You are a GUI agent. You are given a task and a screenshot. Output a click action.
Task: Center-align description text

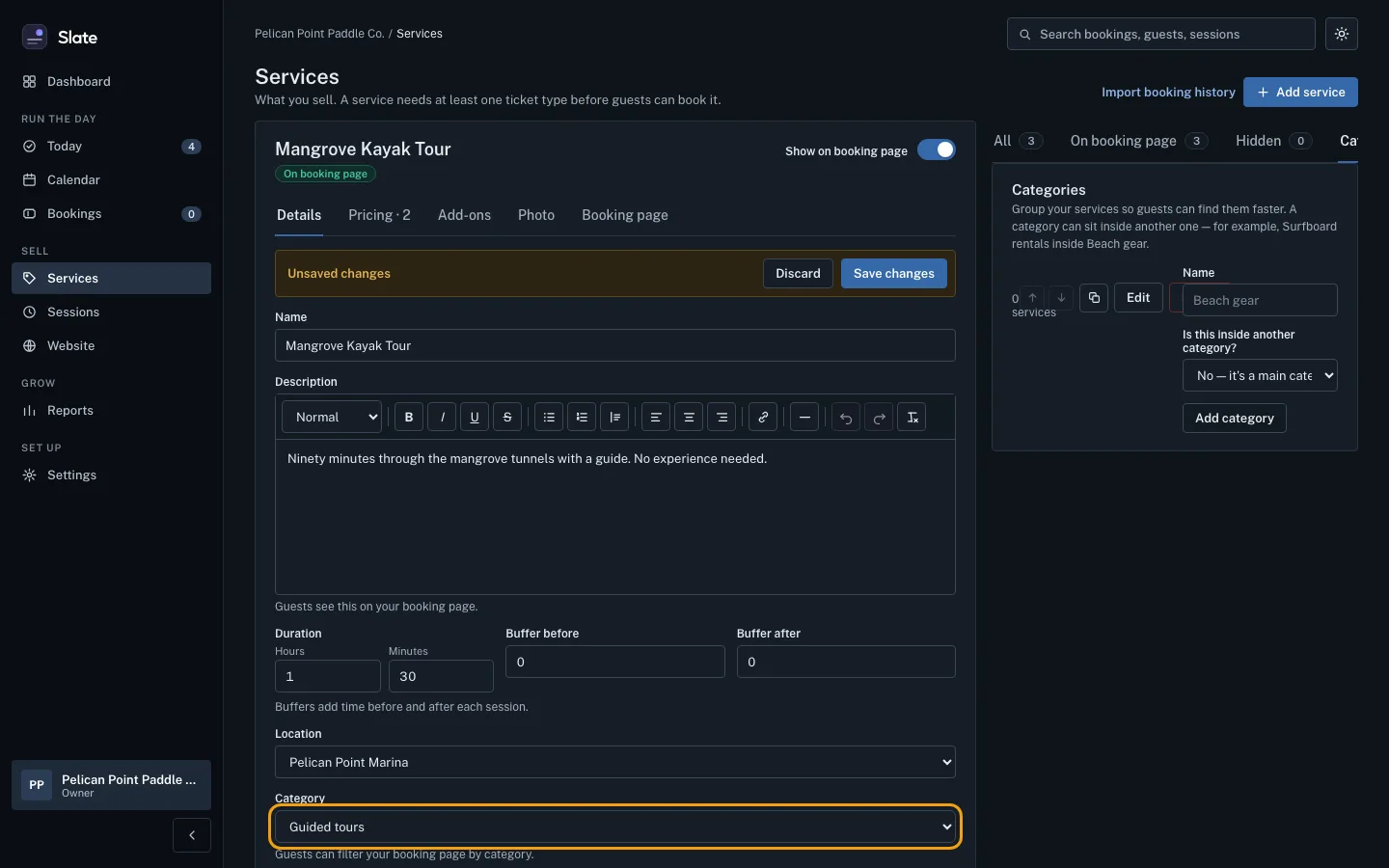(x=689, y=417)
